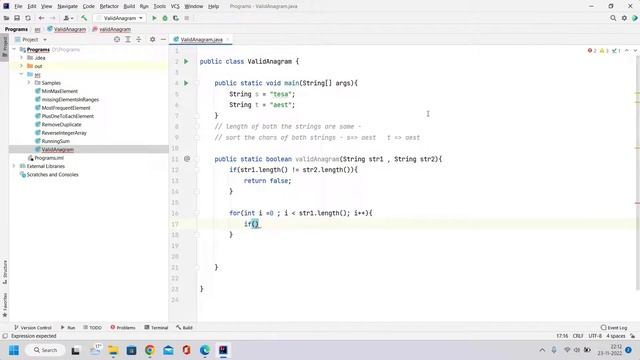Click the Reload from disk icon
The height and width of the screenshot is (360, 640).
(28, 18)
